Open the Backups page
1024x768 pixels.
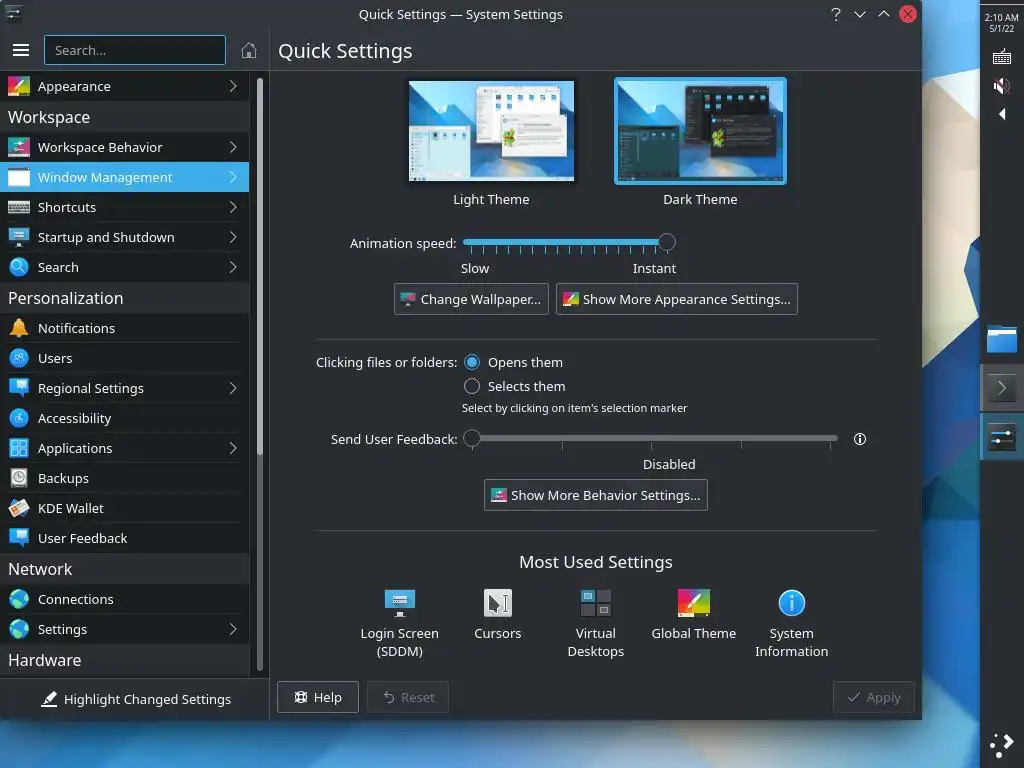click(x=124, y=478)
